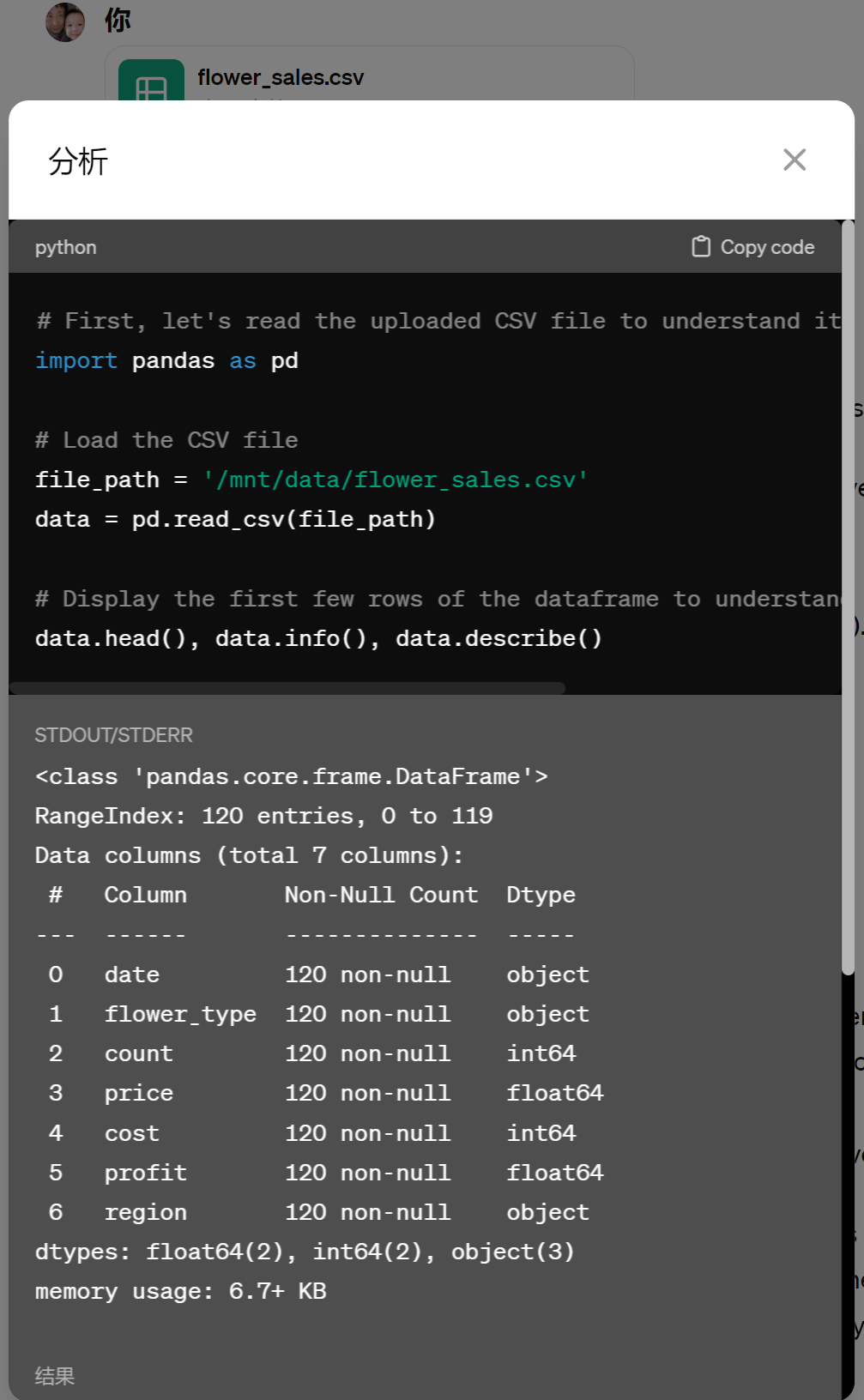The image size is (864, 1400).
Task: Open the flower_sales.csv attachment name
Action: pos(281,77)
